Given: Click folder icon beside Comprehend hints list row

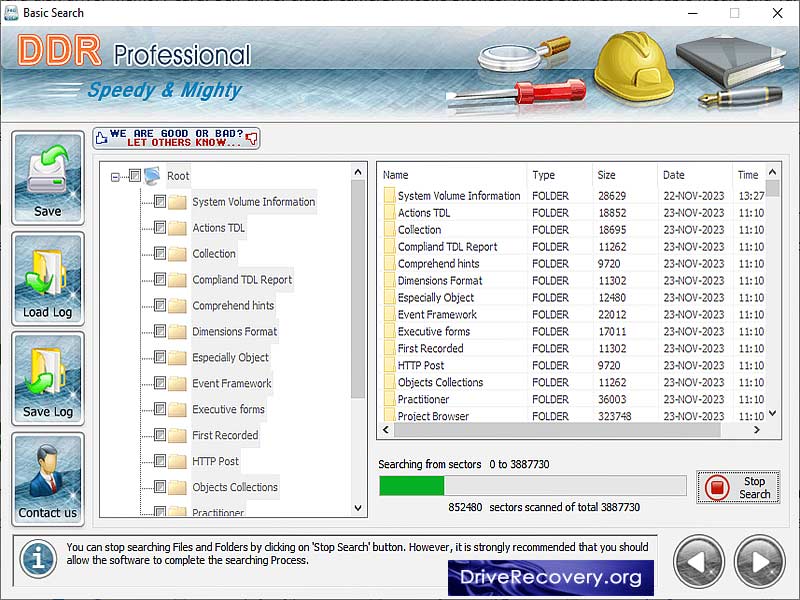Looking at the screenshot, I should pos(389,263).
